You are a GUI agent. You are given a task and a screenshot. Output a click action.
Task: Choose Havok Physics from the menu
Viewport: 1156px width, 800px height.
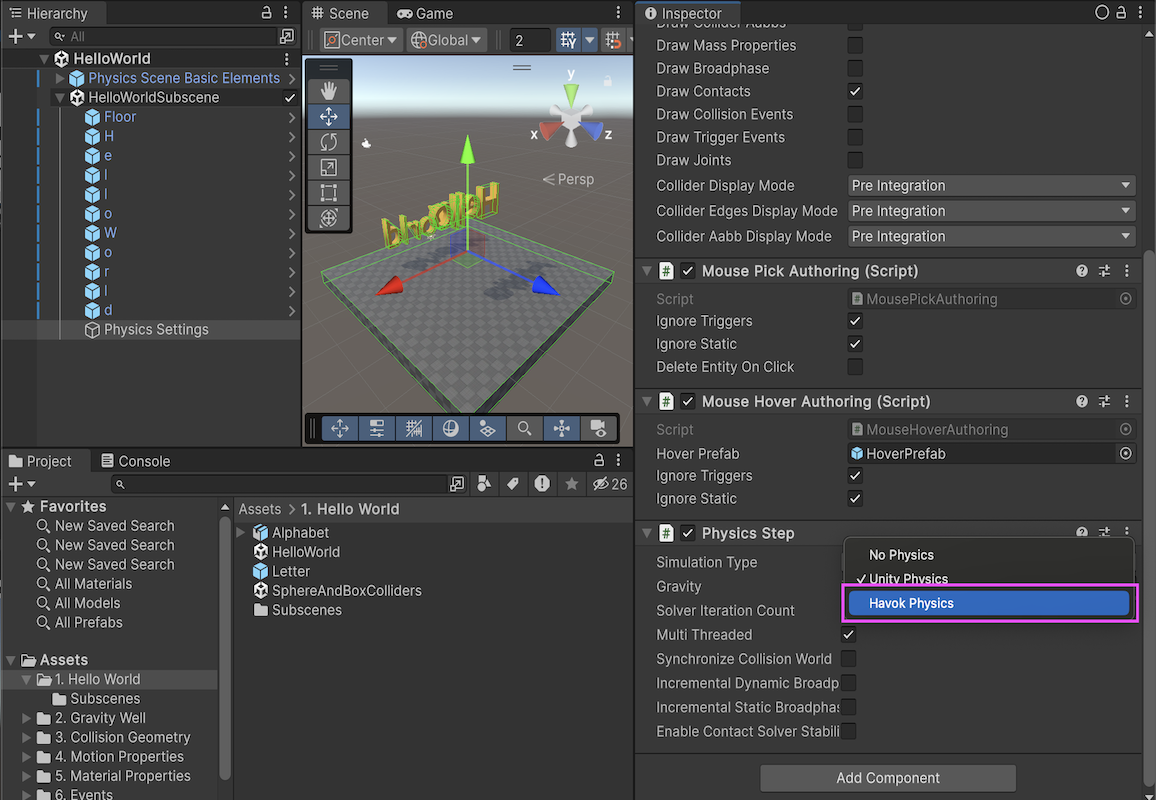(990, 603)
